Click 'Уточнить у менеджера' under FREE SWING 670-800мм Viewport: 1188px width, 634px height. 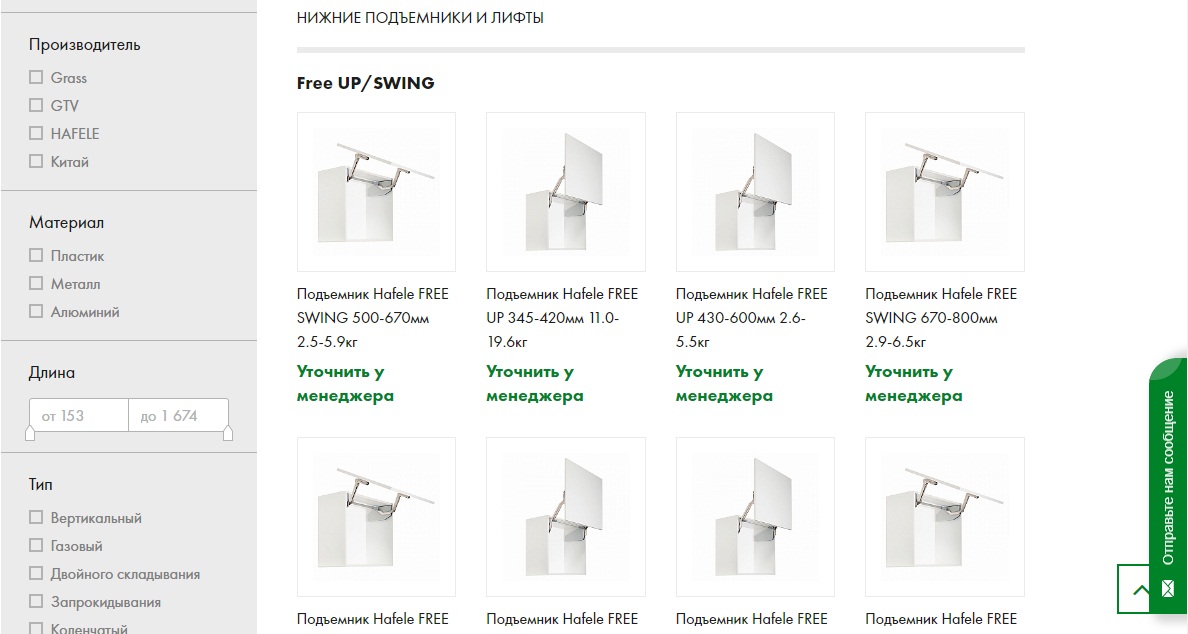pos(914,383)
